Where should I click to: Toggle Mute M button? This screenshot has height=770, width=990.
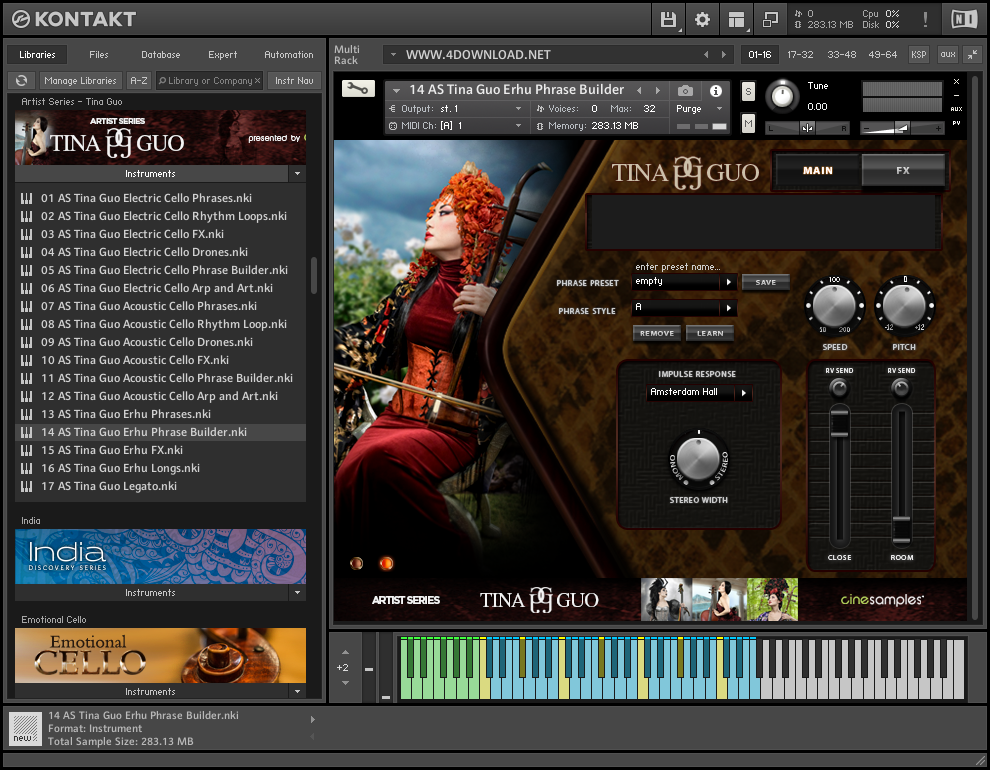pos(748,123)
